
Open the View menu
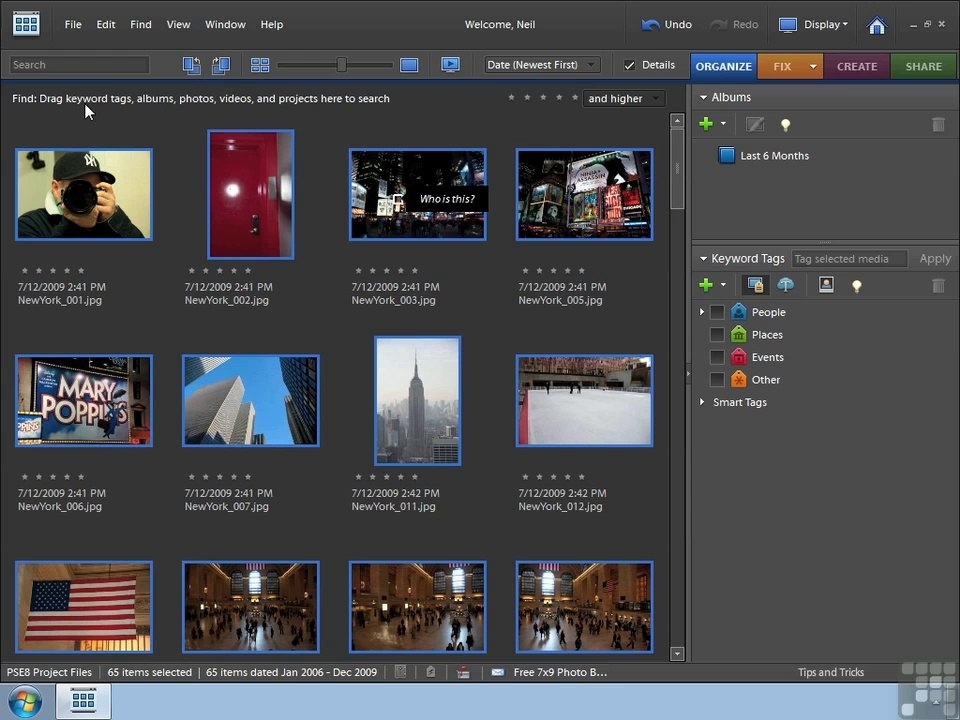[178, 24]
